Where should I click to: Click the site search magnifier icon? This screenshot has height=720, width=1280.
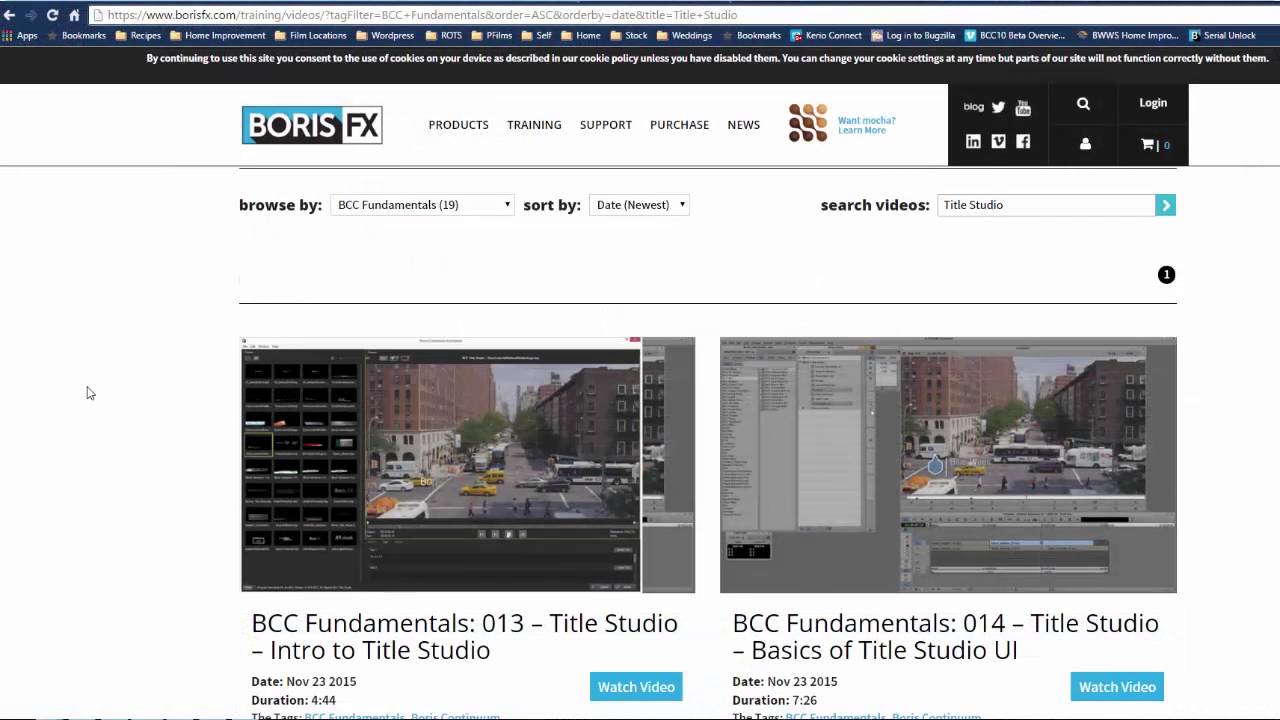click(1083, 103)
